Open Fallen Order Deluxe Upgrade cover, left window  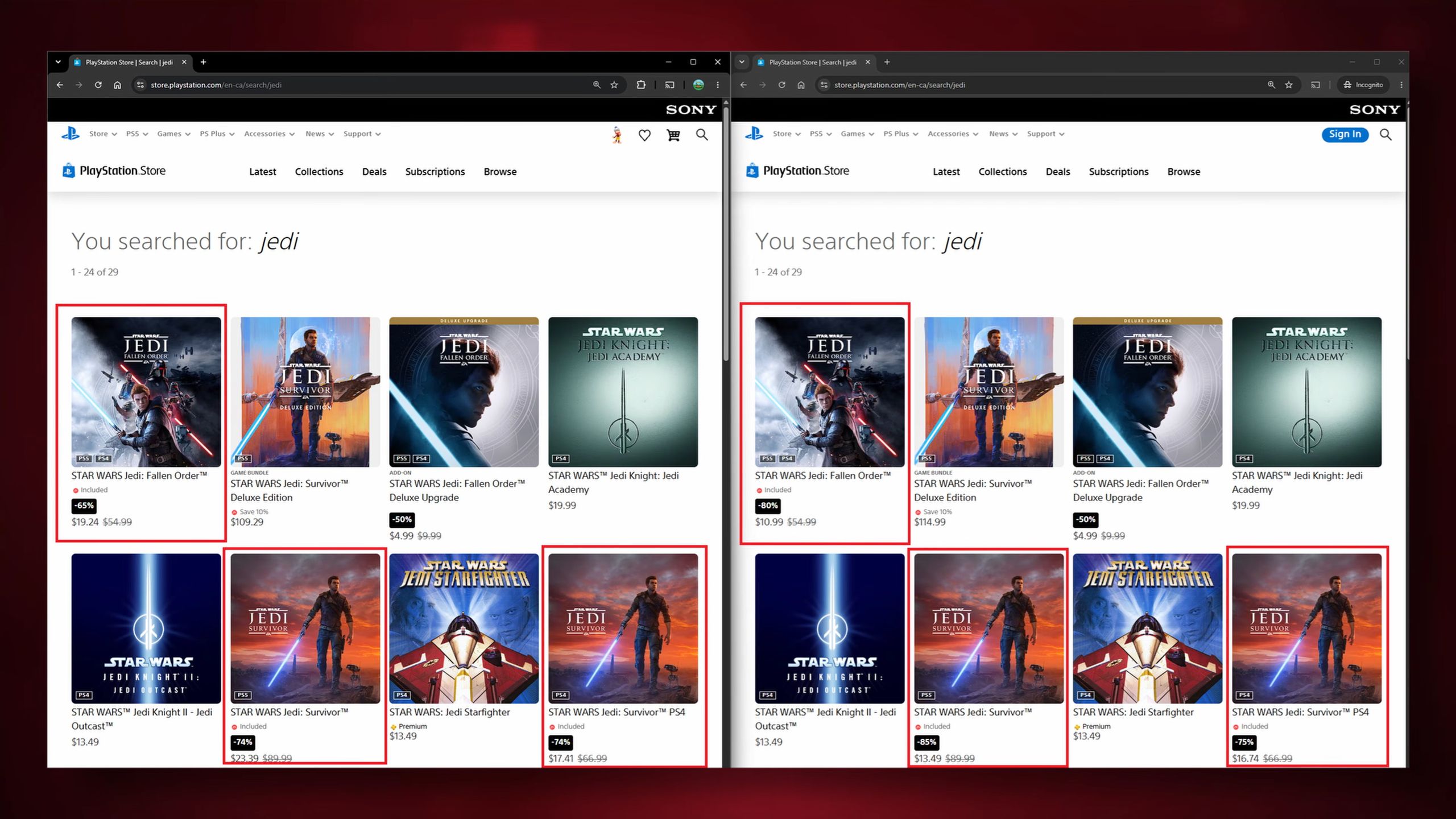pyautogui.click(x=464, y=392)
